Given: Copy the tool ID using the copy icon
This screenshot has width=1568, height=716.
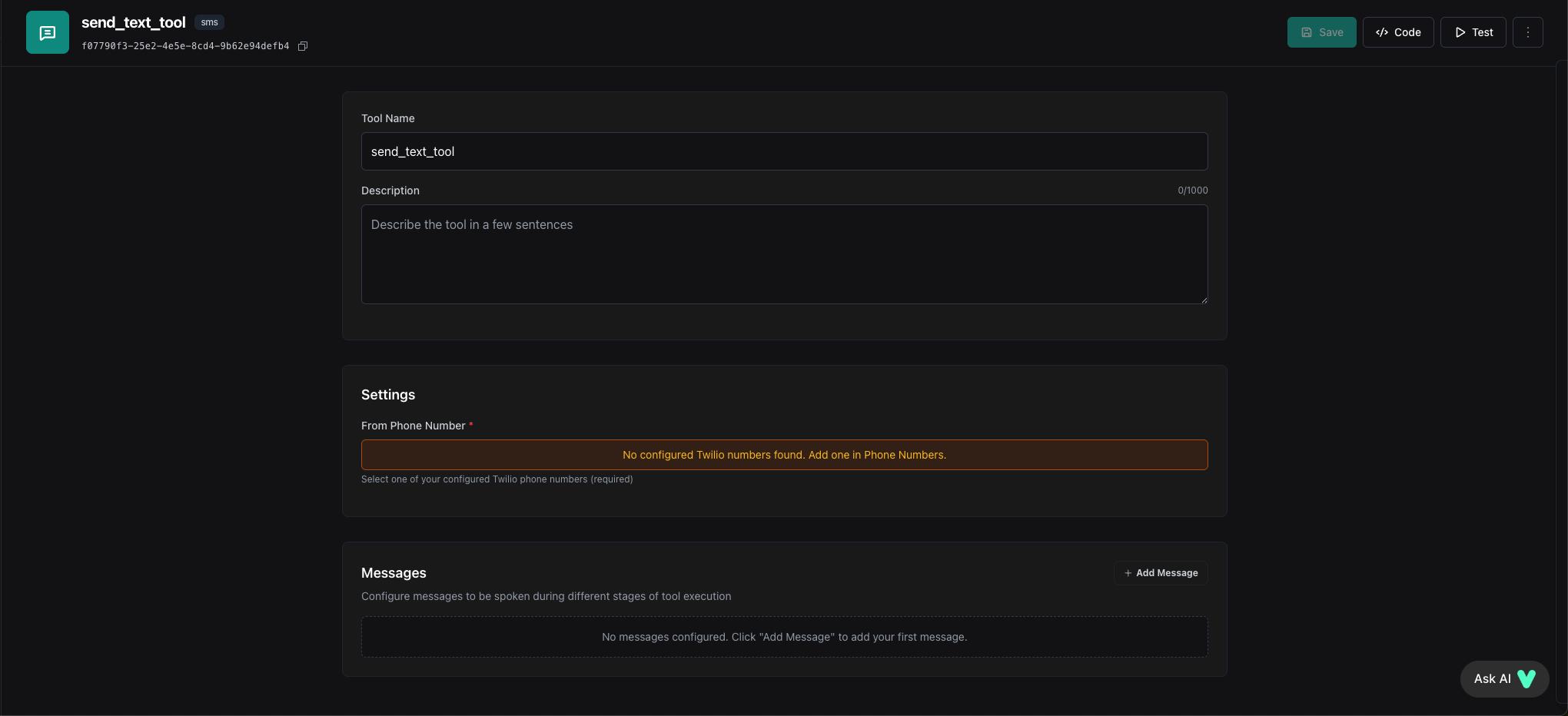Looking at the screenshot, I should coord(303,46).
